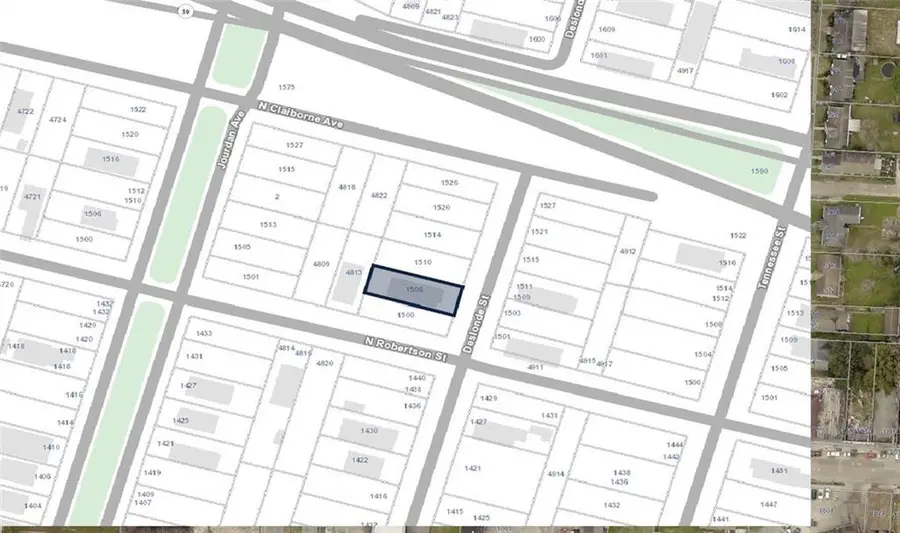
Task: Select parcel number 1442
Action: pos(672,457)
